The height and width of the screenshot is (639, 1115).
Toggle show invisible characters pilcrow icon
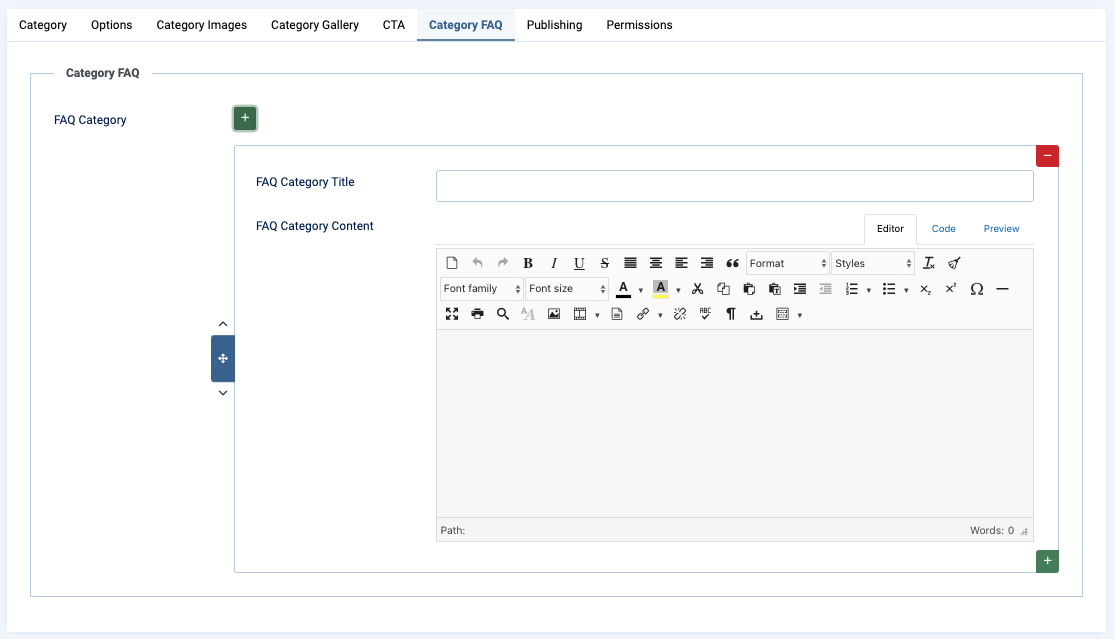(x=731, y=314)
